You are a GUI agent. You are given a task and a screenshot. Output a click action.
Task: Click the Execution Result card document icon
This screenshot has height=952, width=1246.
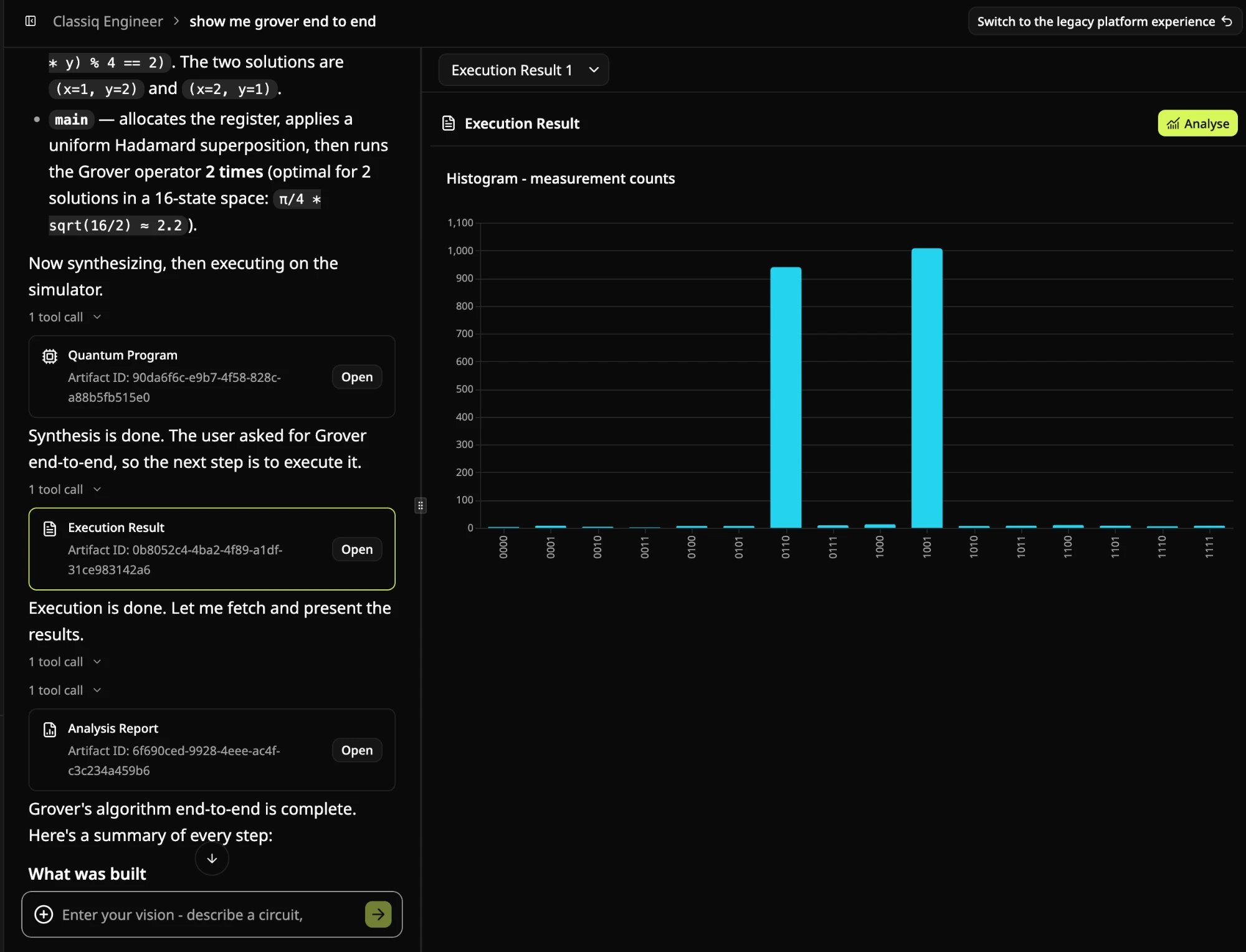(x=50, y=528)
